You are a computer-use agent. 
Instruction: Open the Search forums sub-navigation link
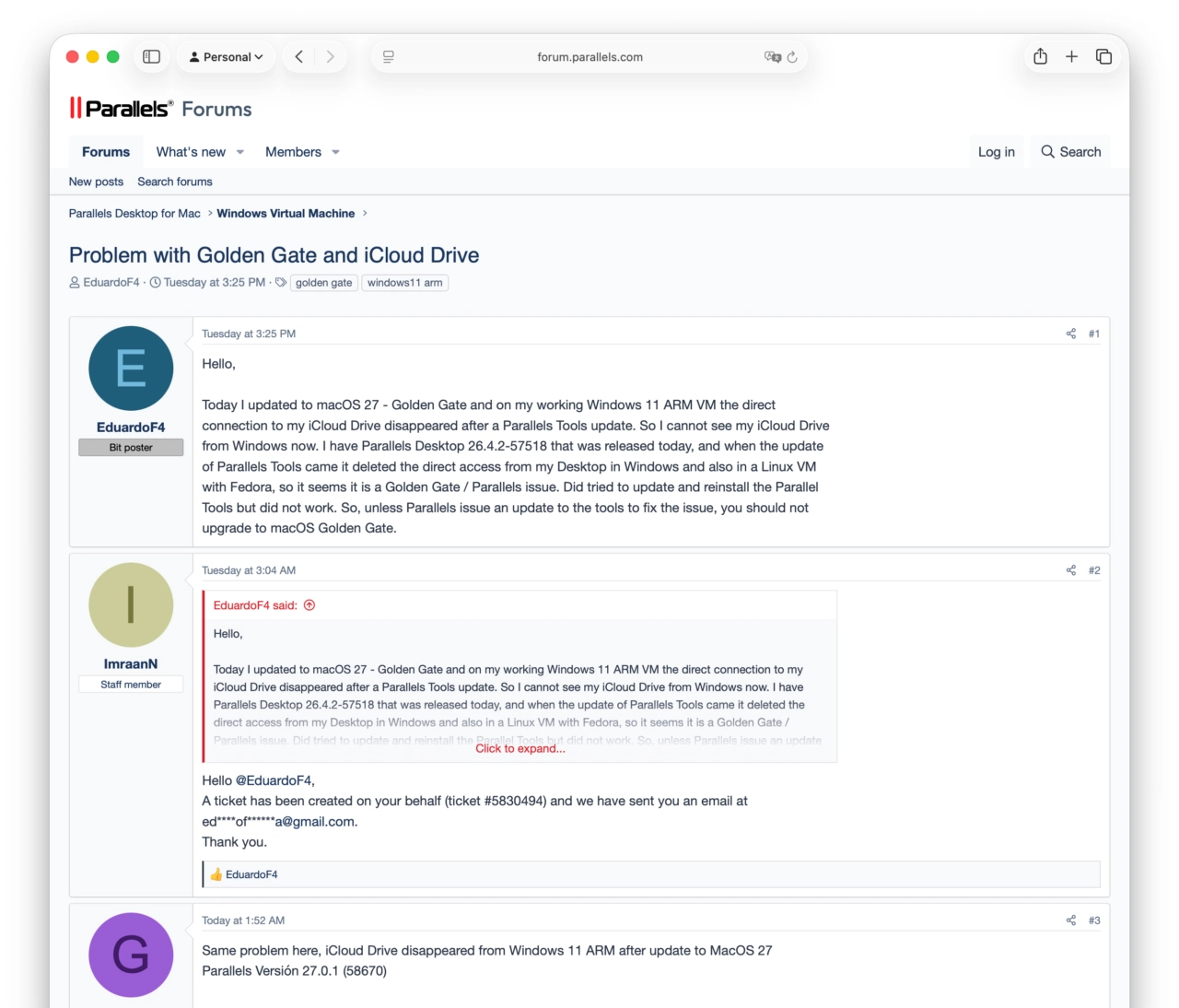pos(175,182)
